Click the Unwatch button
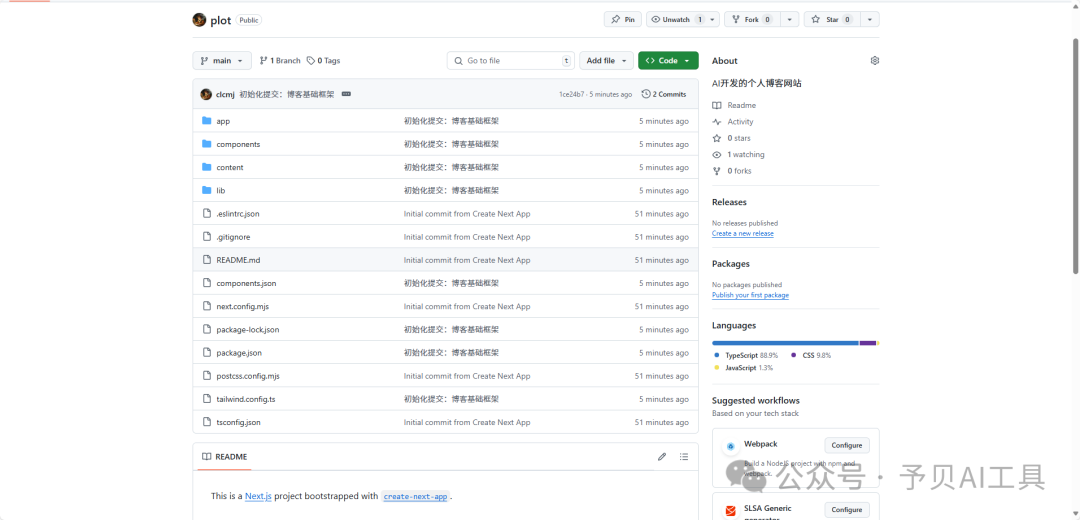Image resolution: width=1080 pixels, height=520 pixels. point(676,20)
